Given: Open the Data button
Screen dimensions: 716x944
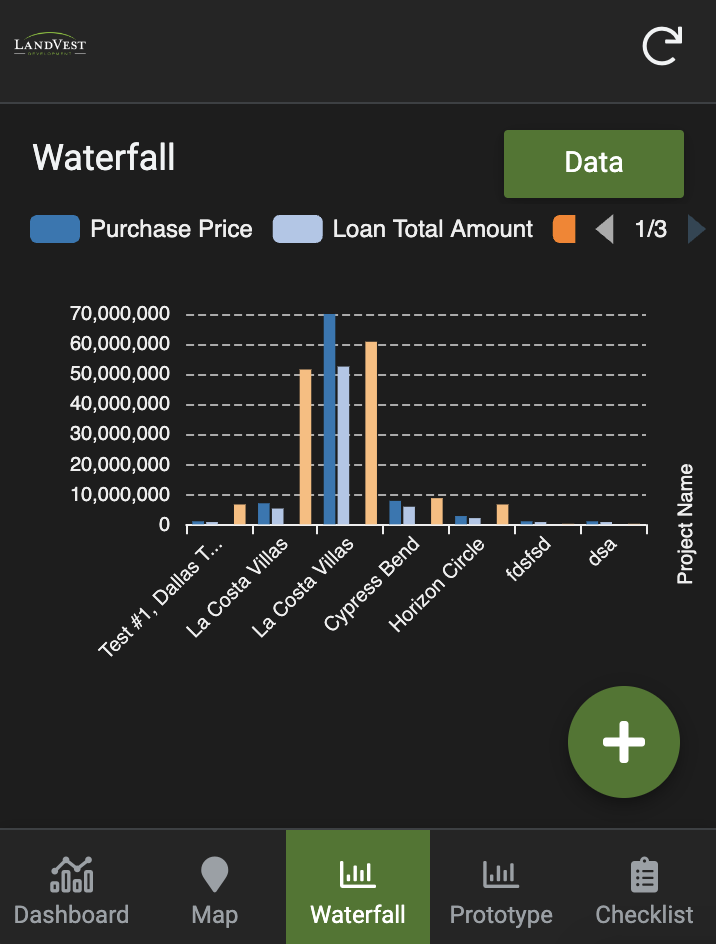Looking at the screenshot, I should point(593,163).
